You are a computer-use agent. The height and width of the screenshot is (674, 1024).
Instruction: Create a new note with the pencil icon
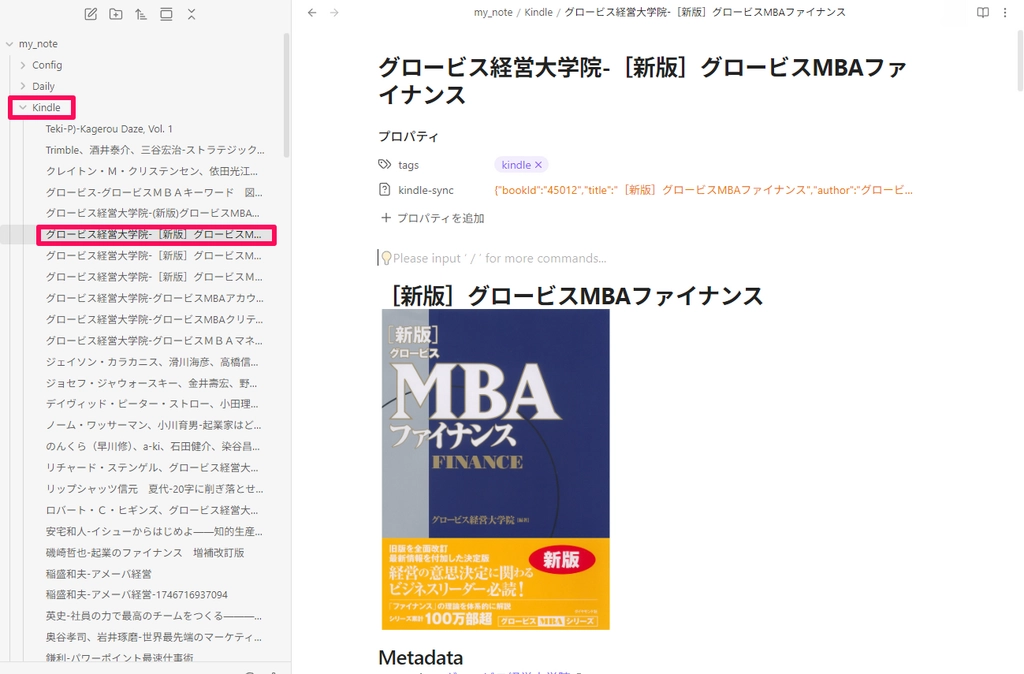(x=91, y=14)
